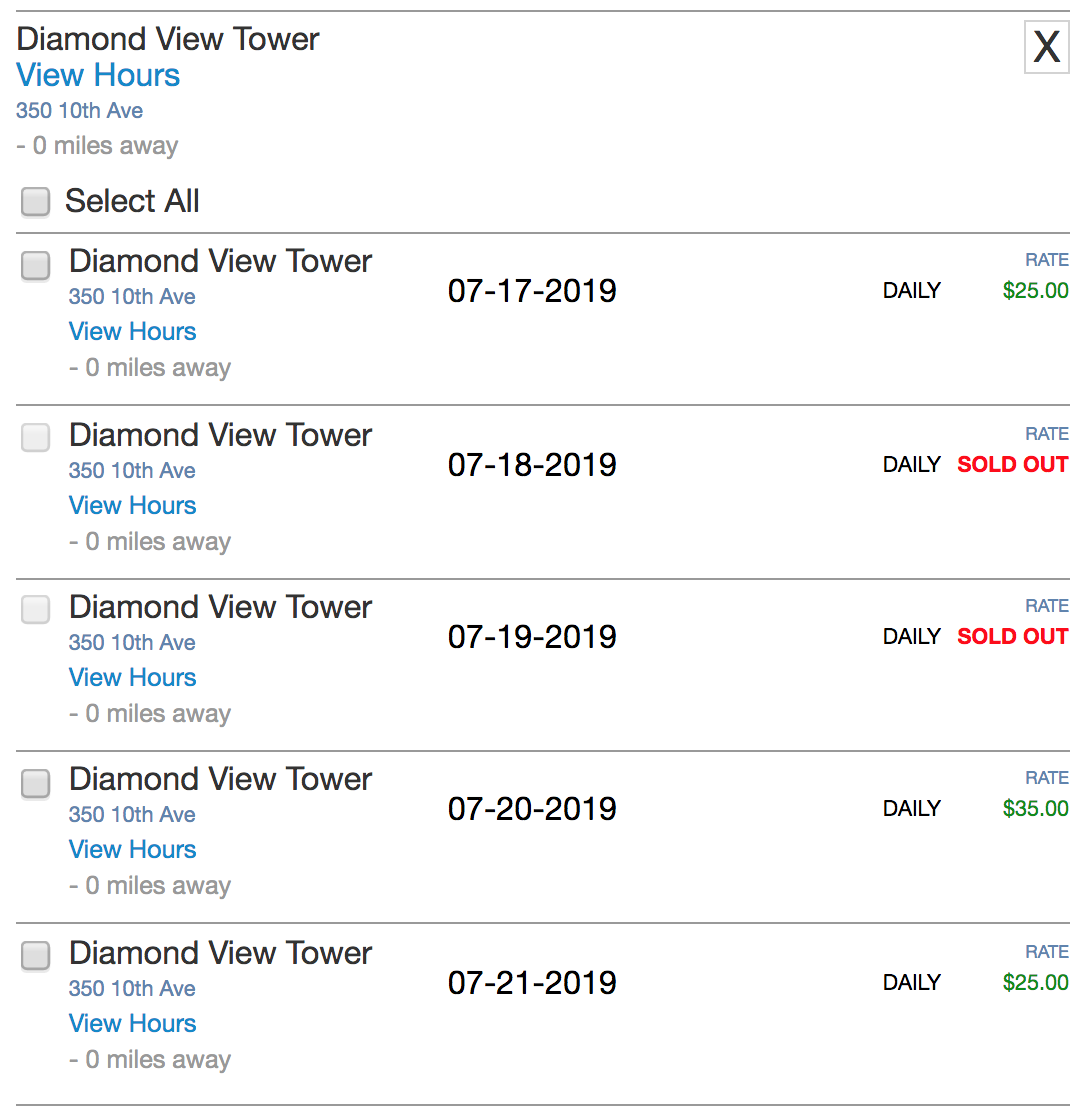Image resolution: width=1084 pixels, height=1108 pixels.
Task: Close the Diamond View Tower panel
Action: (x=1046, y=47)
